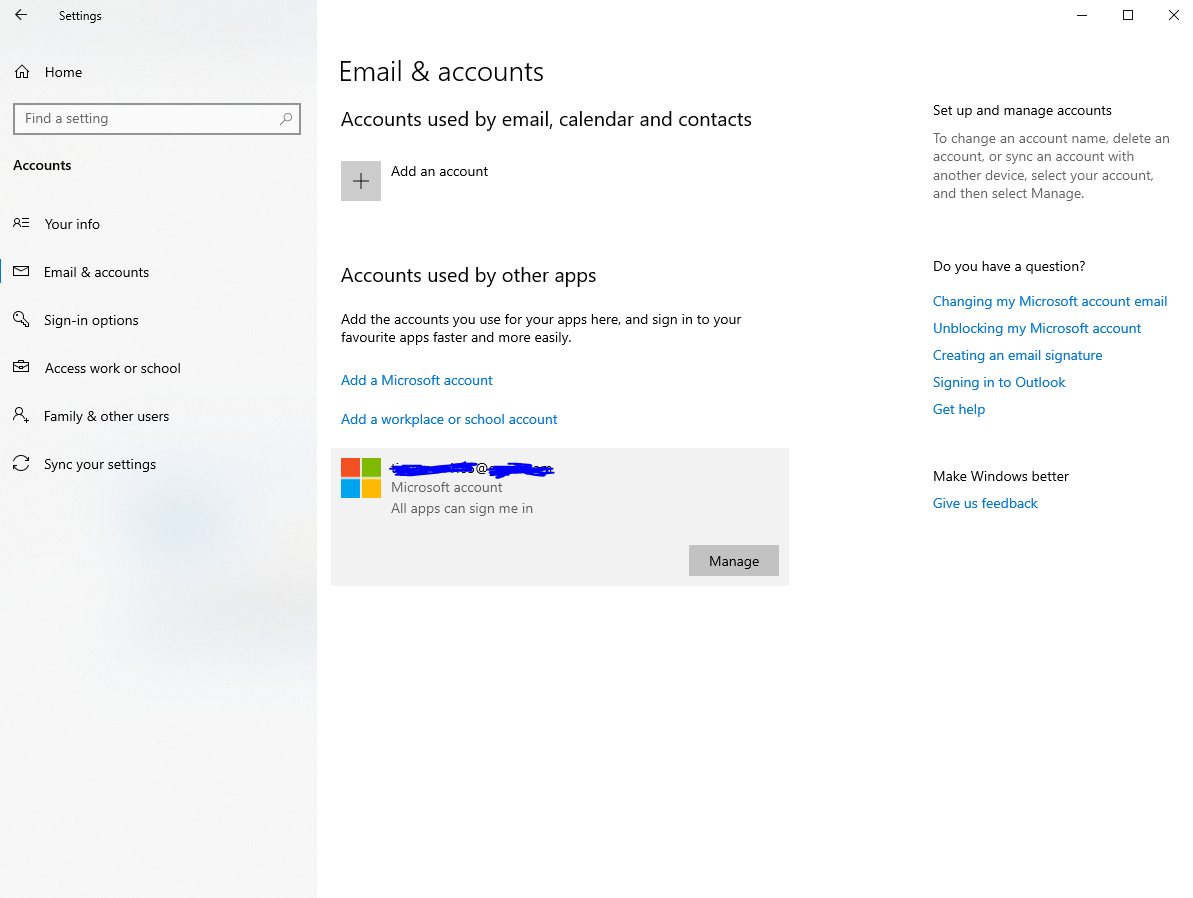The image size is (1193, 898).
Task: Click the 'All apps can sign me in' text
Action: [x=462, y=508]
